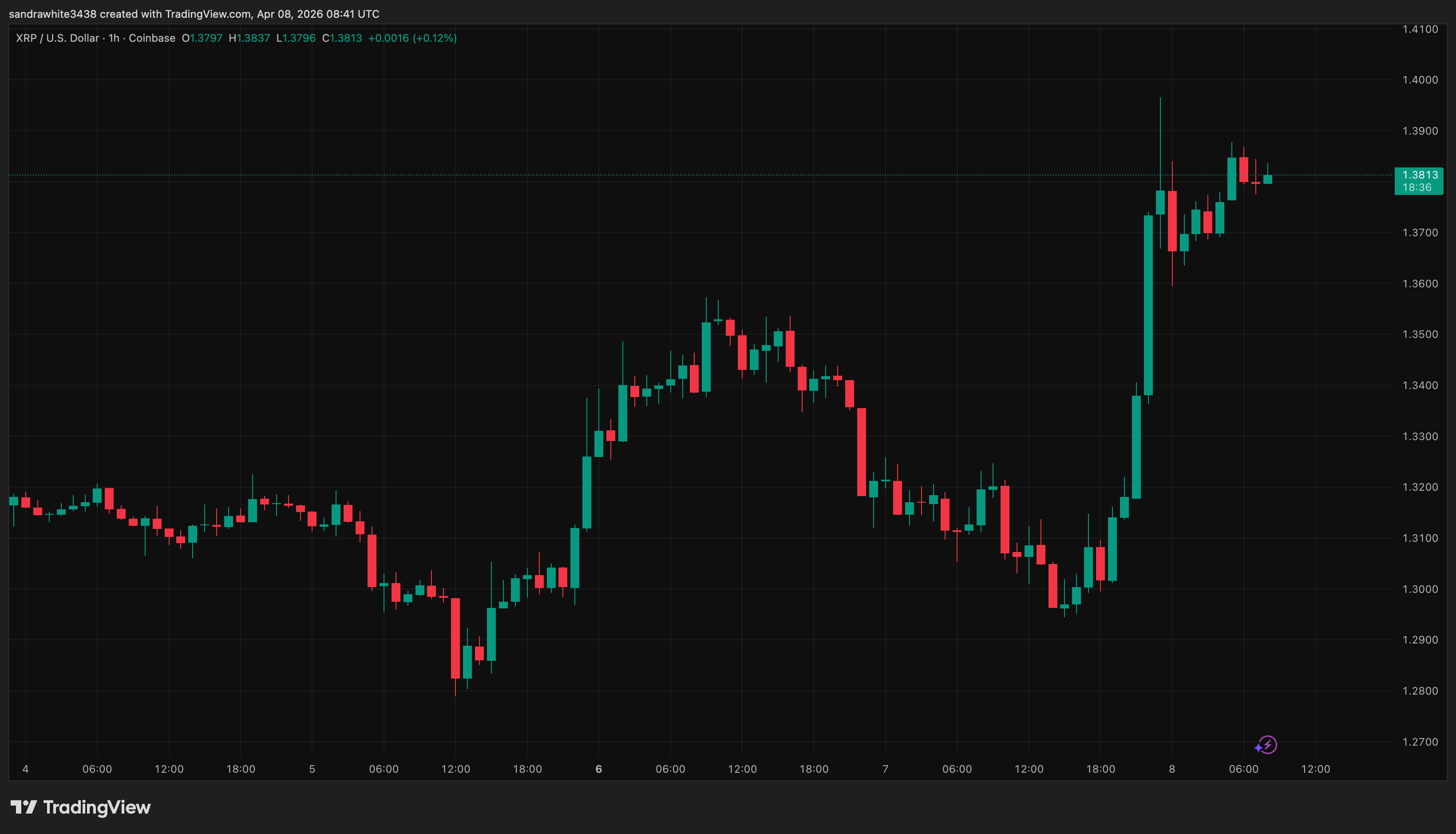Select the day 6 label on time axis
Viewport: 1456px width, 834px height.
[598, 769]
